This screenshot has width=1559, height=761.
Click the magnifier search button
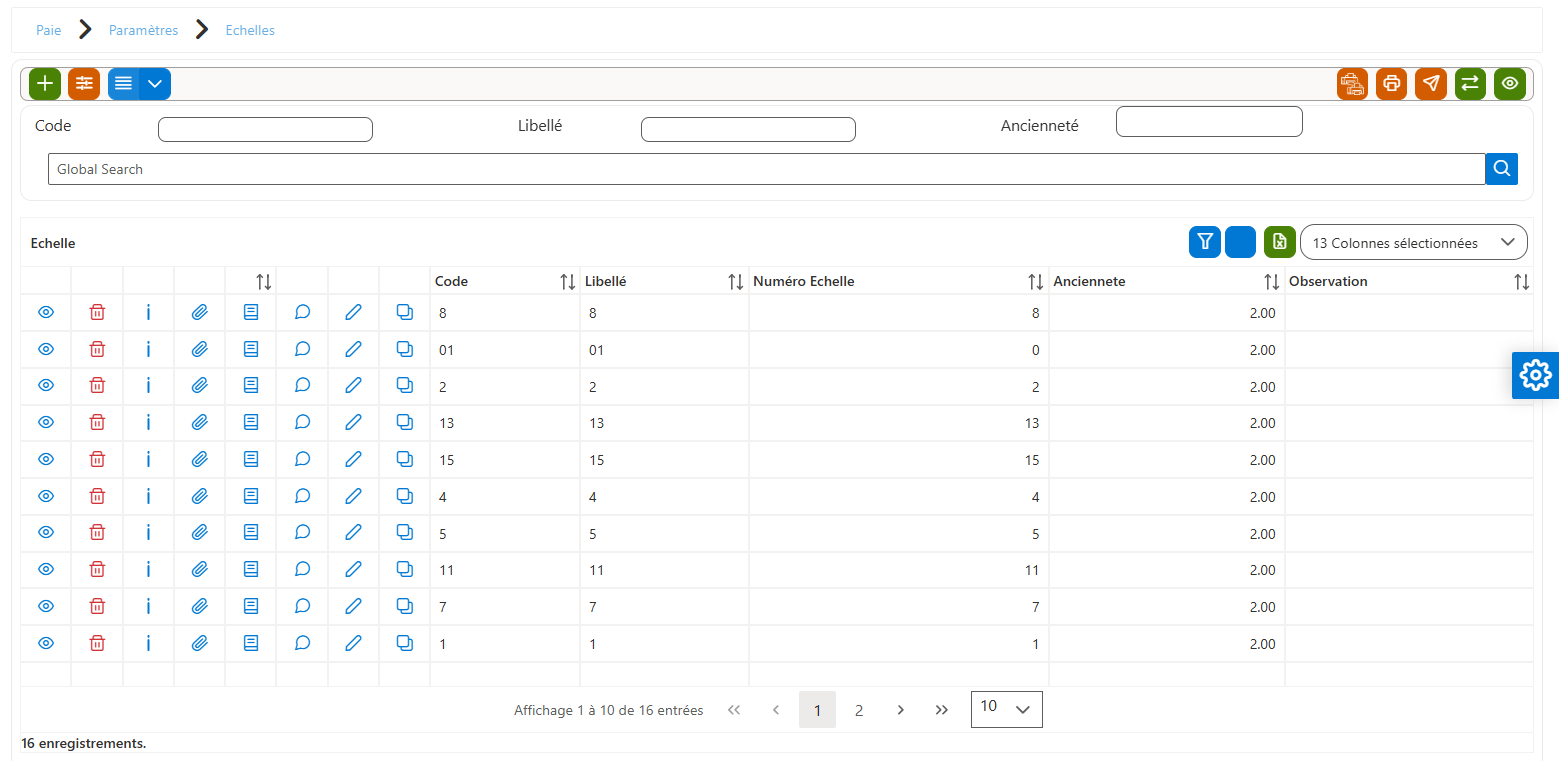click(x=1502, y=169)
